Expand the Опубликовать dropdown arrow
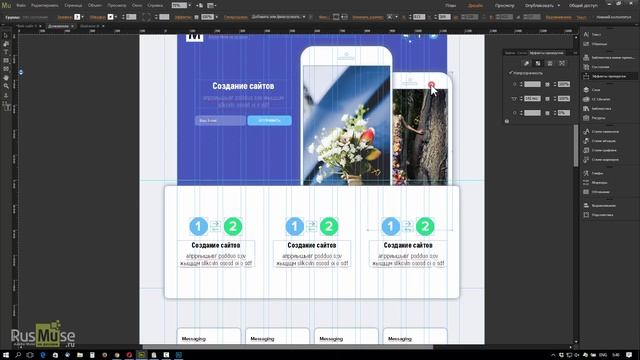This screenshot has width=640, height=360. (x=559, y=6)
